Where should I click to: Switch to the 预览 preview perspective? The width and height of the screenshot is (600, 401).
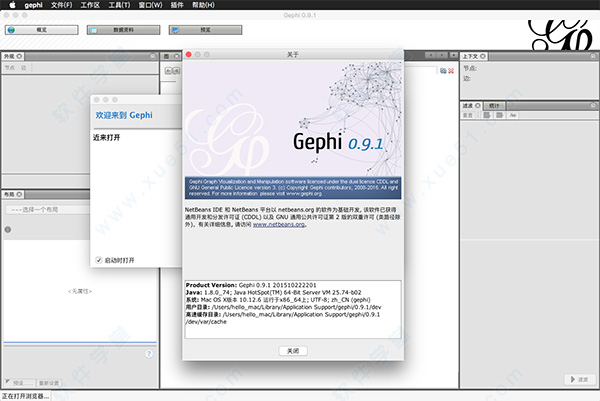click(205, 30)
